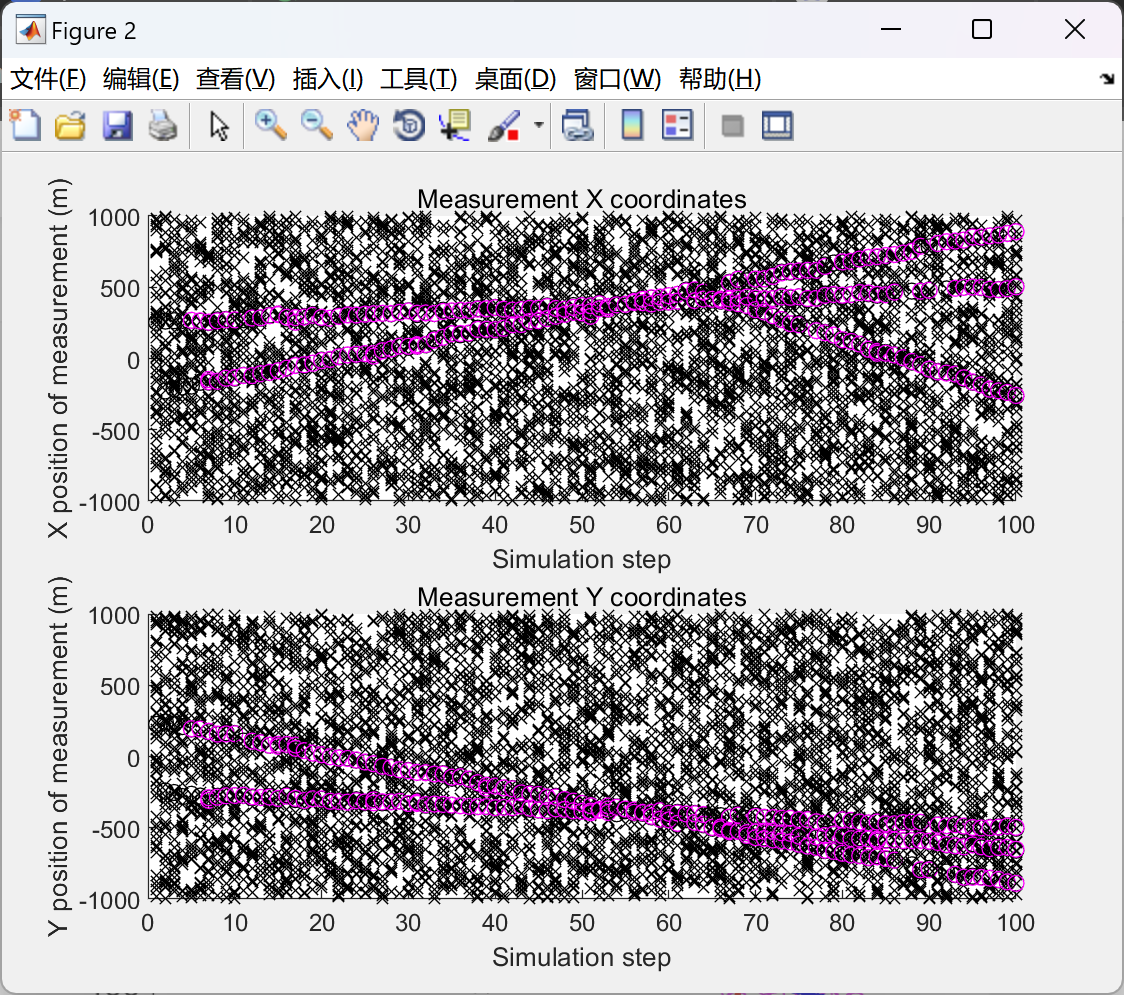Maximize the Figure 2 window

point(981,29)
